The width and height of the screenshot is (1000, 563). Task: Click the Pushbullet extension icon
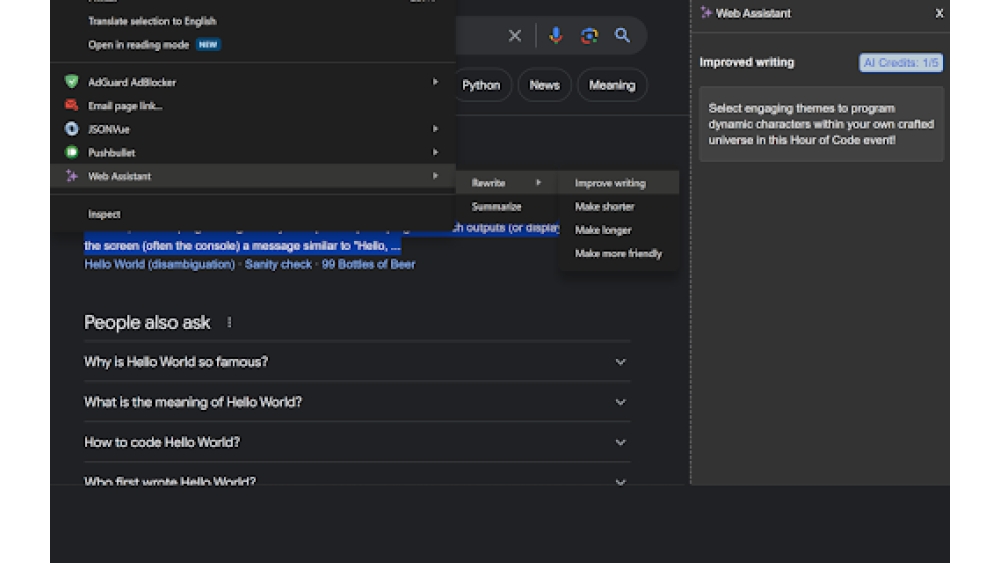coord(71,152)
